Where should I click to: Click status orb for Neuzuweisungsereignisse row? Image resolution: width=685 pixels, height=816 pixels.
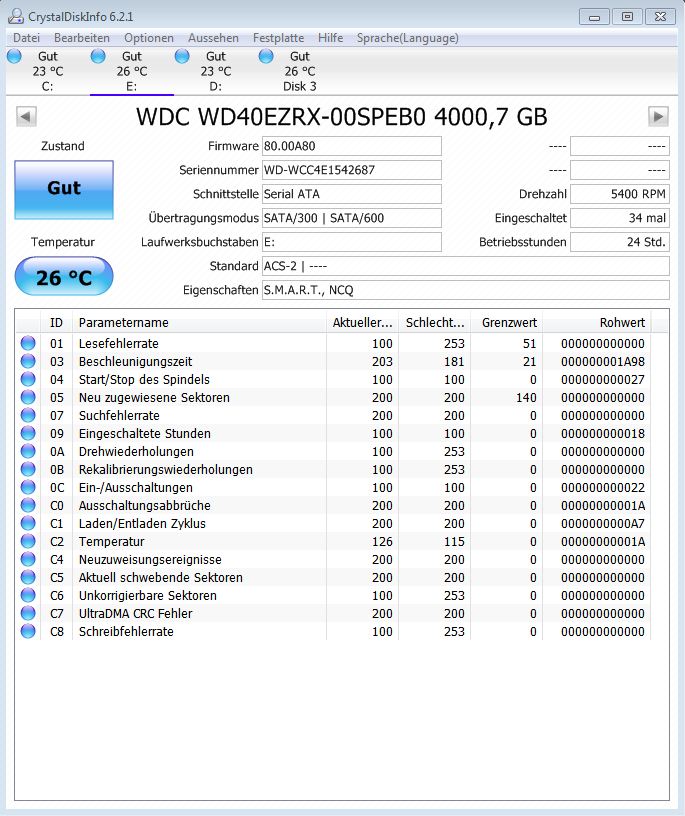[28, 559]
